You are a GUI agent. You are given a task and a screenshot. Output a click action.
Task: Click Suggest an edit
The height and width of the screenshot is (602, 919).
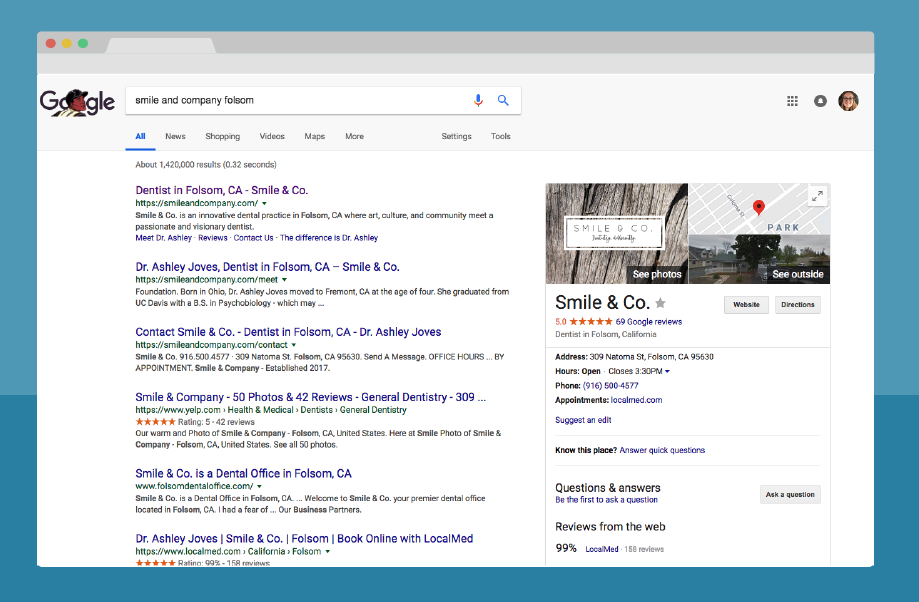(583, 420)
